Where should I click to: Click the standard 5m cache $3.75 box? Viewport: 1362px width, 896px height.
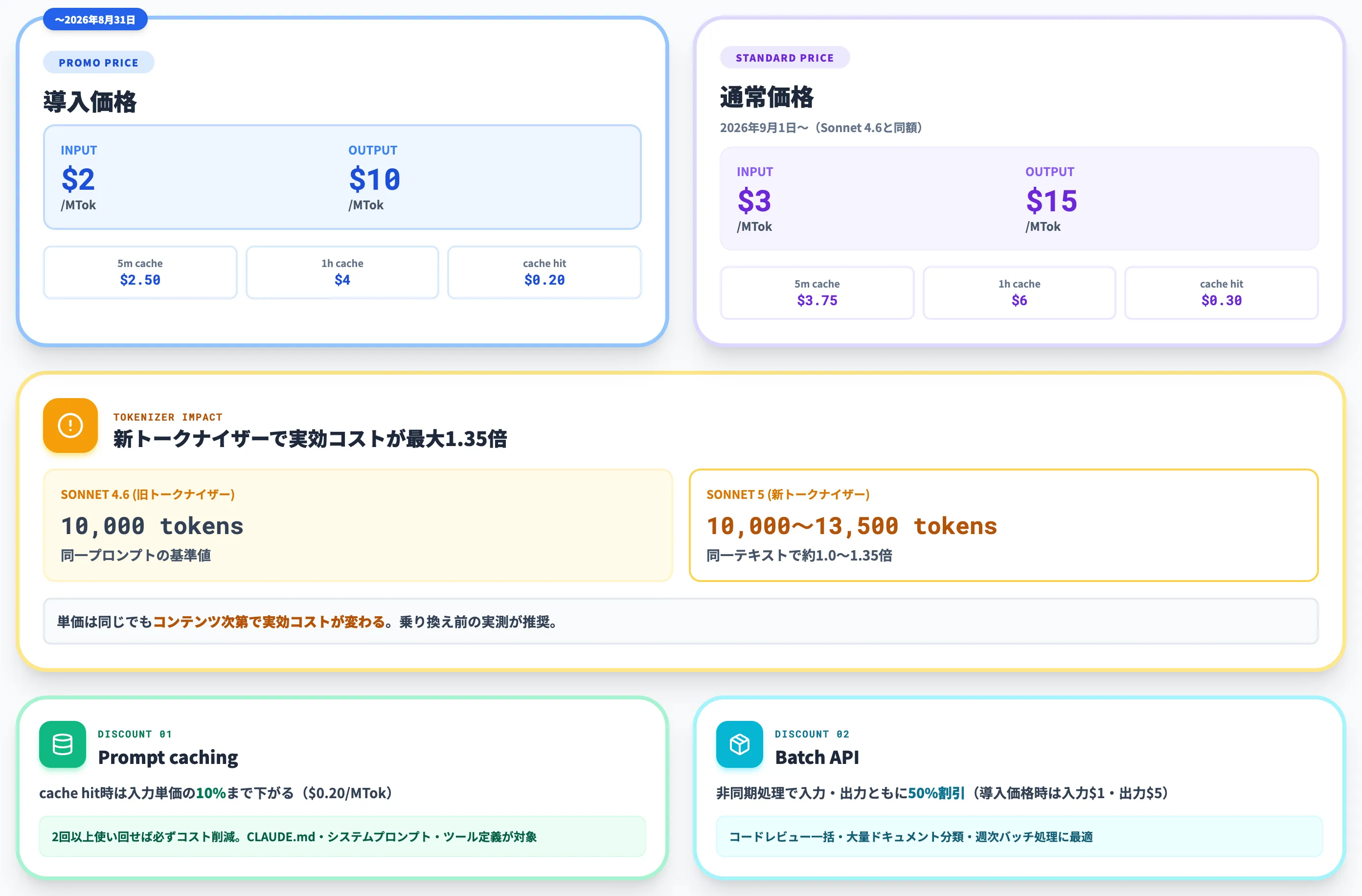coord(817,293)
